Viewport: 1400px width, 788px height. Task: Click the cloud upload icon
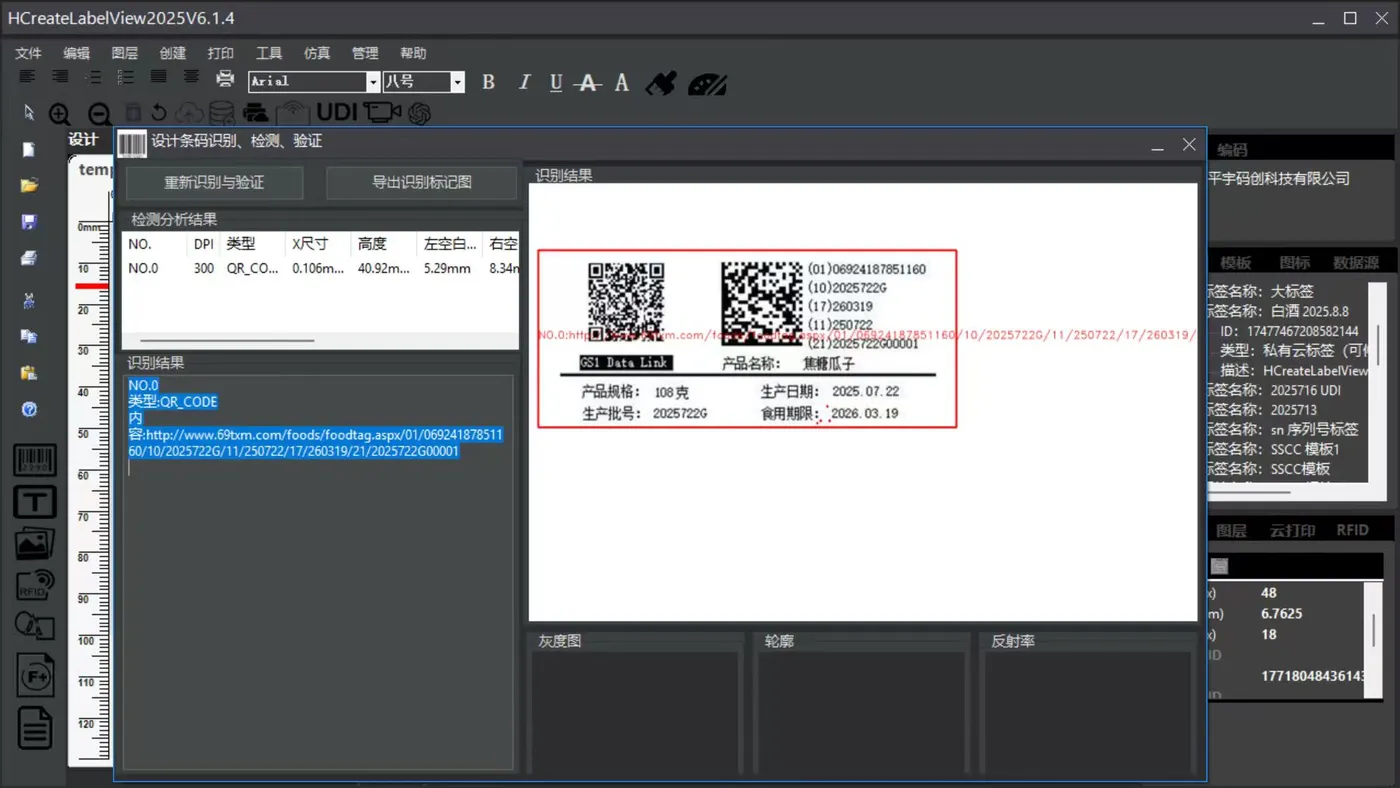click(x=189, y=113)
